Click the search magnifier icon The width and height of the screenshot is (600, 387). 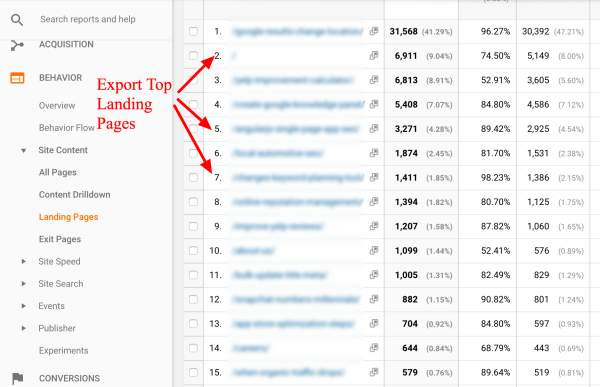pos(17,20)
